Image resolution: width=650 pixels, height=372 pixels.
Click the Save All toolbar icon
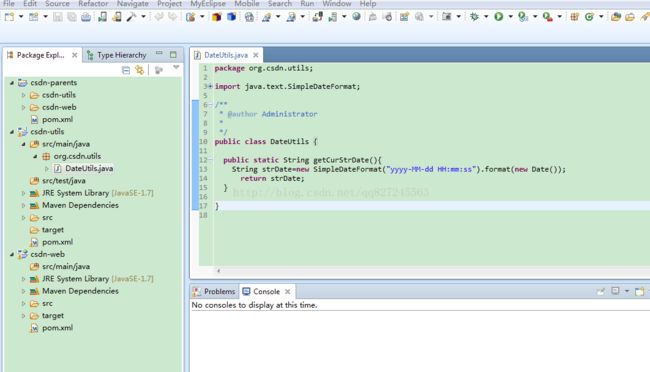pyautogui.click(x=72, y=17)
